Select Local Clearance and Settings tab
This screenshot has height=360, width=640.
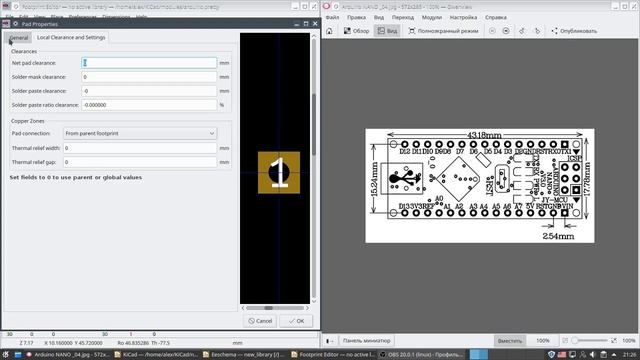[71, 37]
